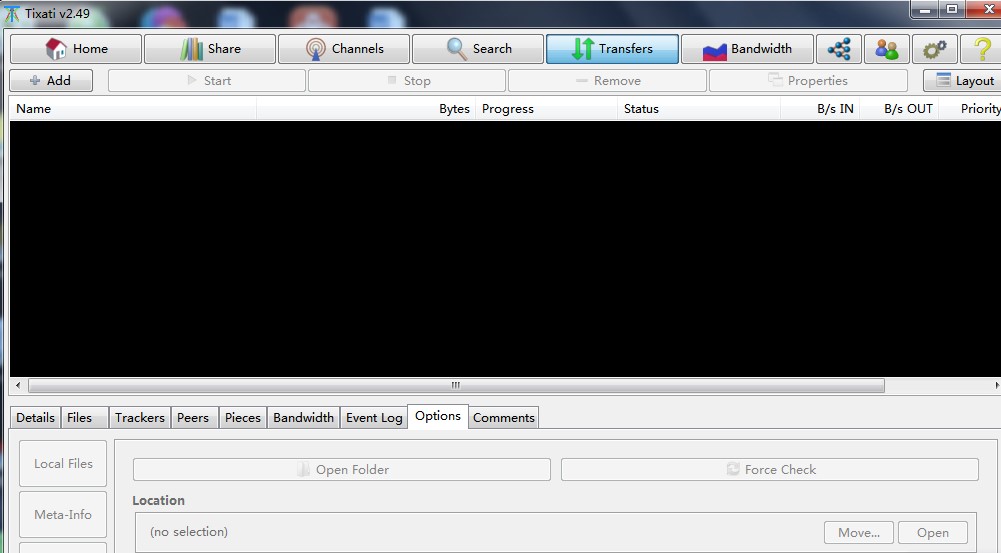Add a new transfer
This screenshot has height=553, width=1001.
(x=50, y=80)
